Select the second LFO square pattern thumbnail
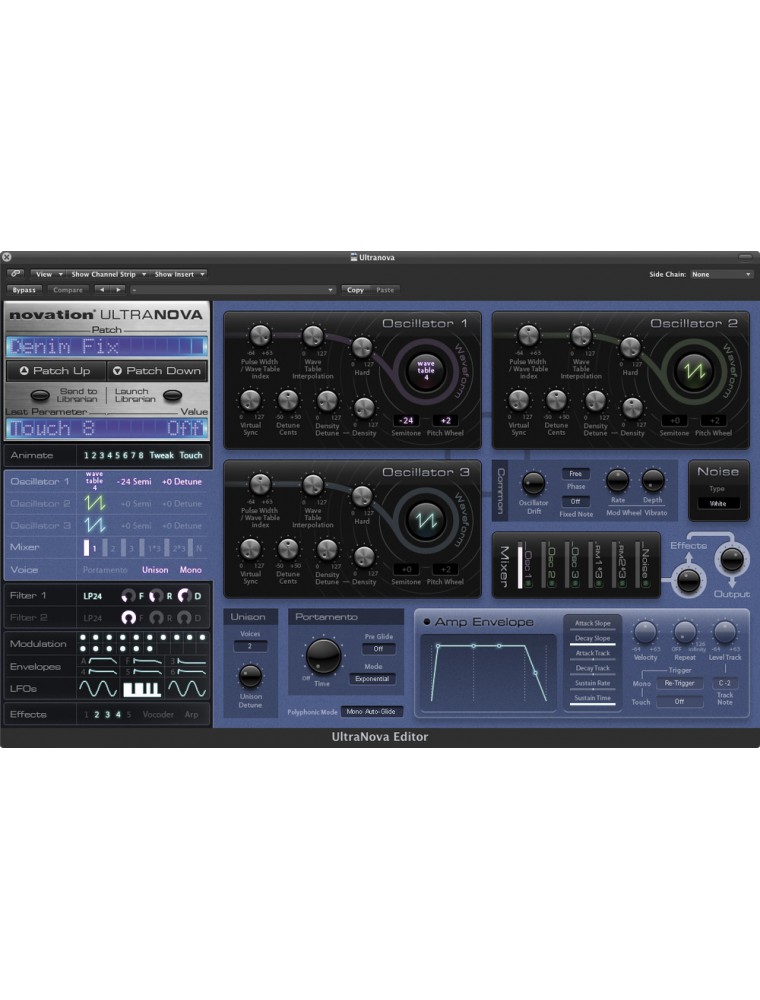This screenshot has height=1000, width=760. coord(142,689)
